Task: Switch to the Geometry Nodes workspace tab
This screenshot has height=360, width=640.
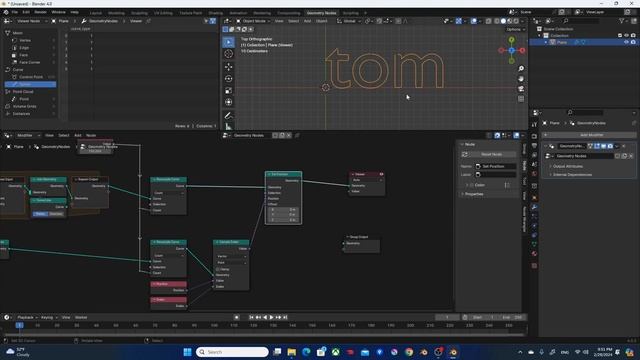Action: tap(321, 13)
